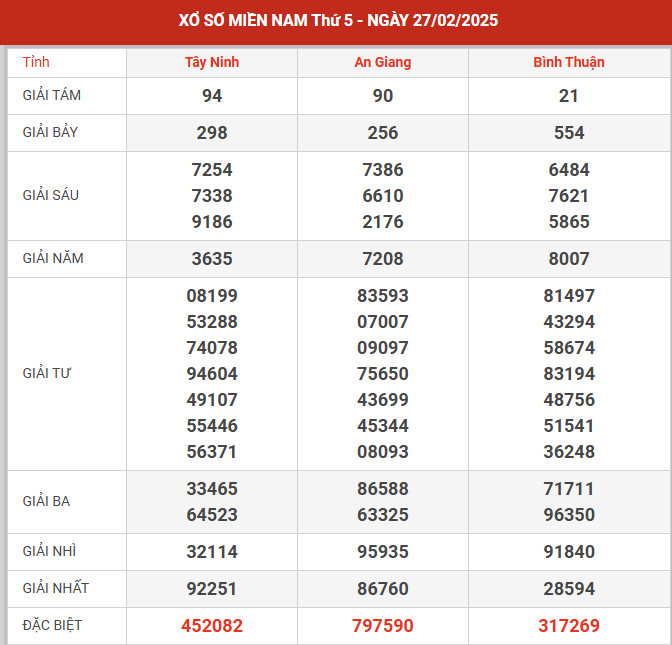The image size is (672, 645).
Task: Click the number 36248 in giải tư
Action: pyautogui.click(x=569, y=452)
